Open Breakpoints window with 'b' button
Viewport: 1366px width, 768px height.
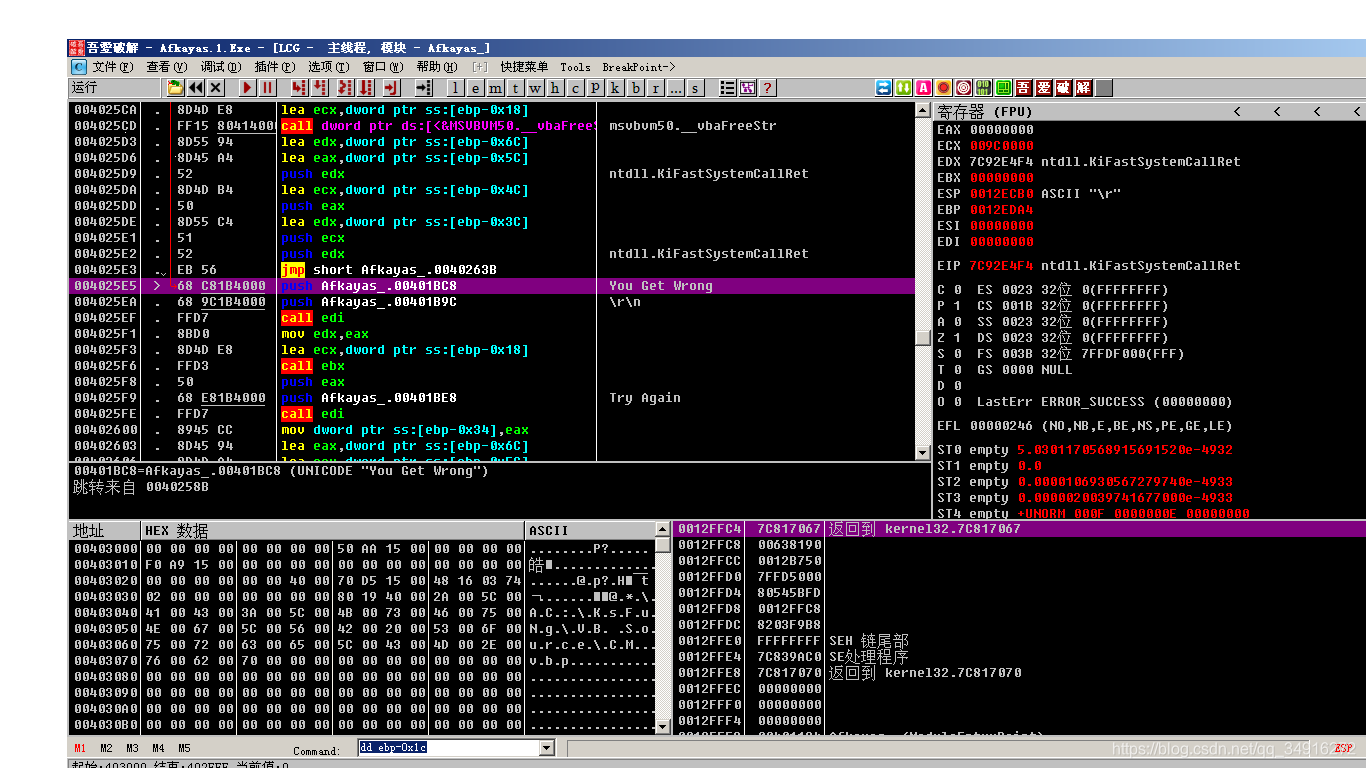(635, 88)
